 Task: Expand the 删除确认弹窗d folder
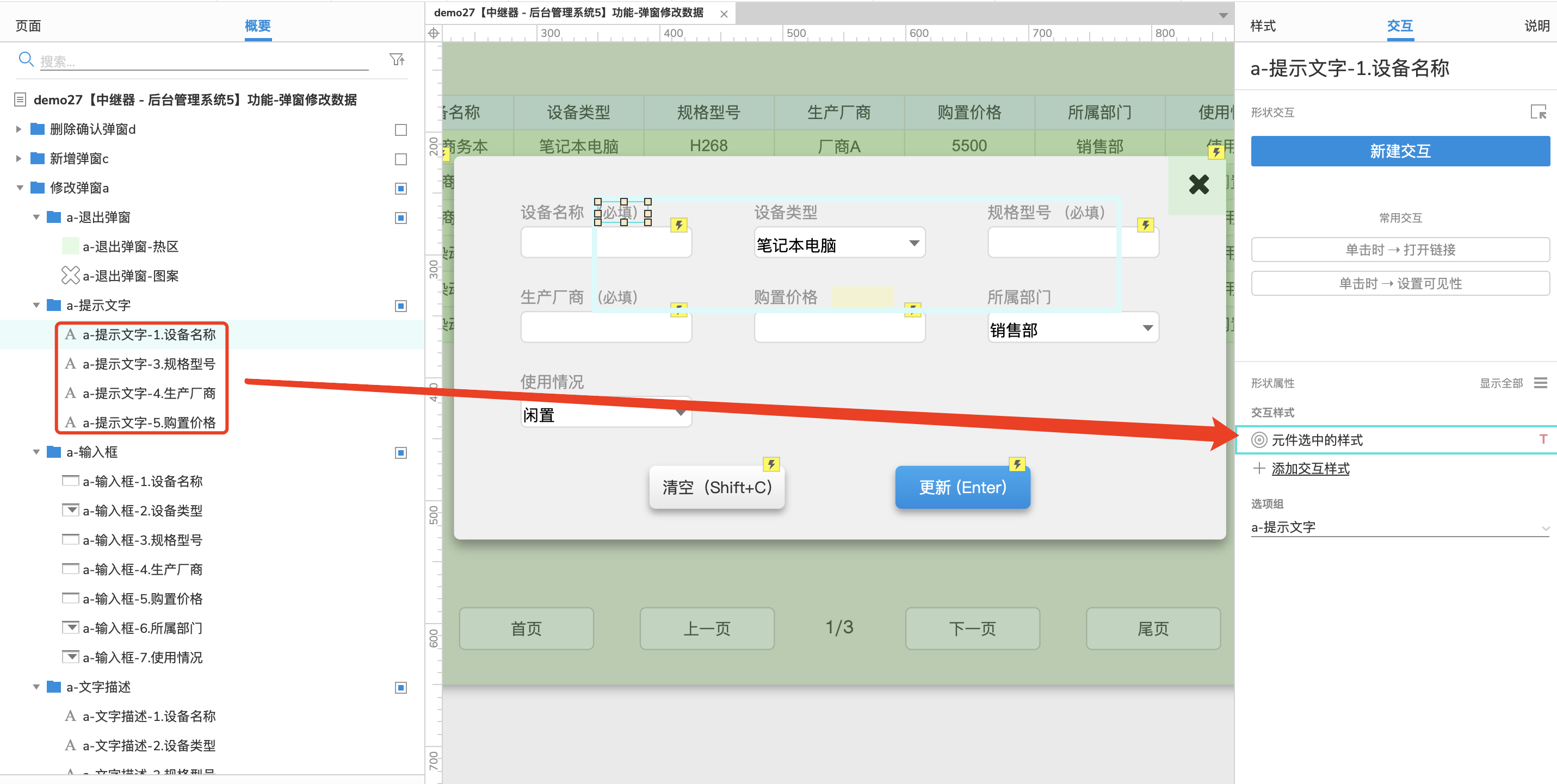(18, 129)
